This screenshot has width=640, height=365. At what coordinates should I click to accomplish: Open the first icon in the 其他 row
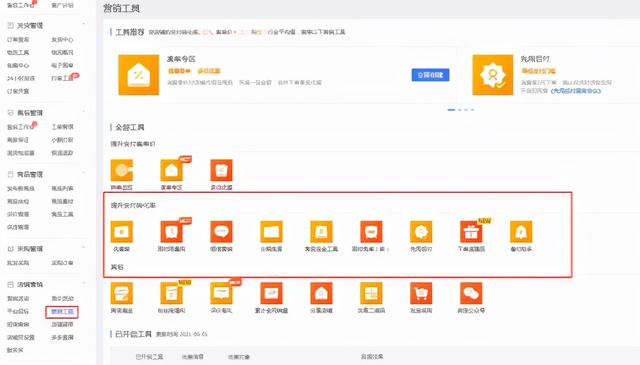[122, 293]
